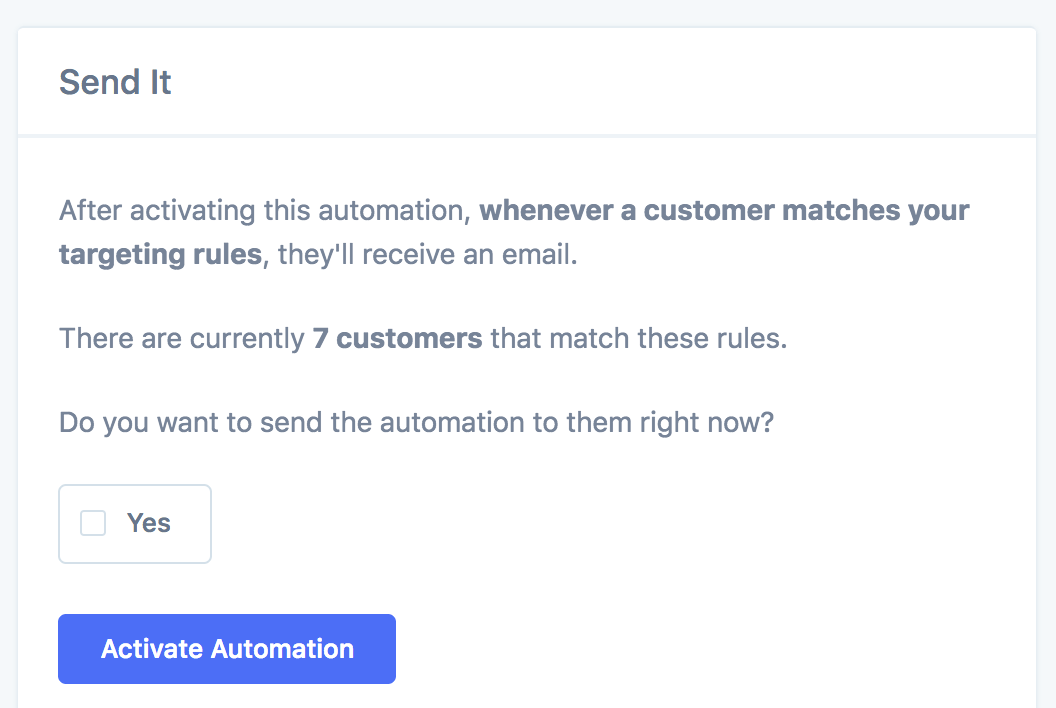Image resolution: width=1056 pixels, height=708 pixels.
Task: Click the 'After activating this automation' text
Action: 265,212
